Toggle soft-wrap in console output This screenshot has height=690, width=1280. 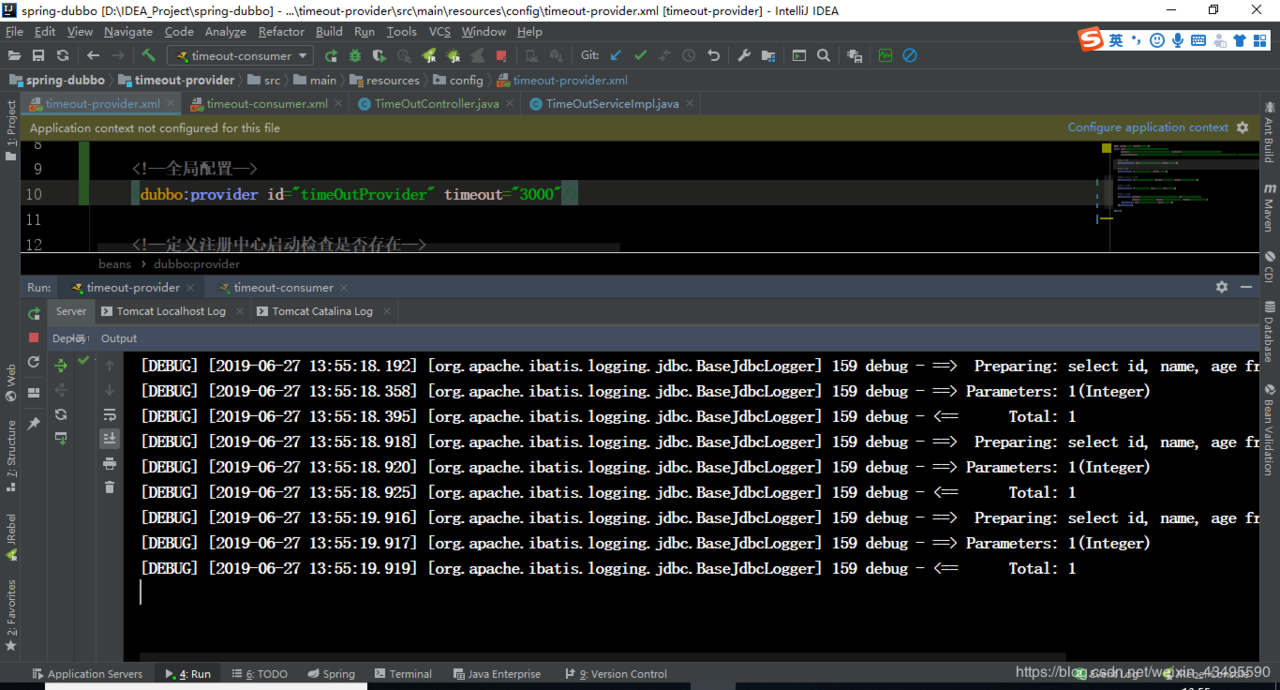(x=109, y=415)
